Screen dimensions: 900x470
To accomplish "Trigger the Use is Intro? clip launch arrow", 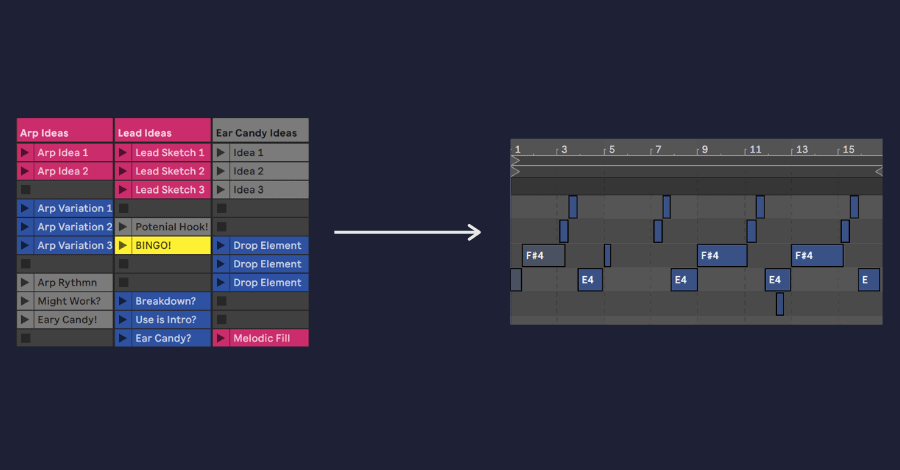I will pos(122,320).
